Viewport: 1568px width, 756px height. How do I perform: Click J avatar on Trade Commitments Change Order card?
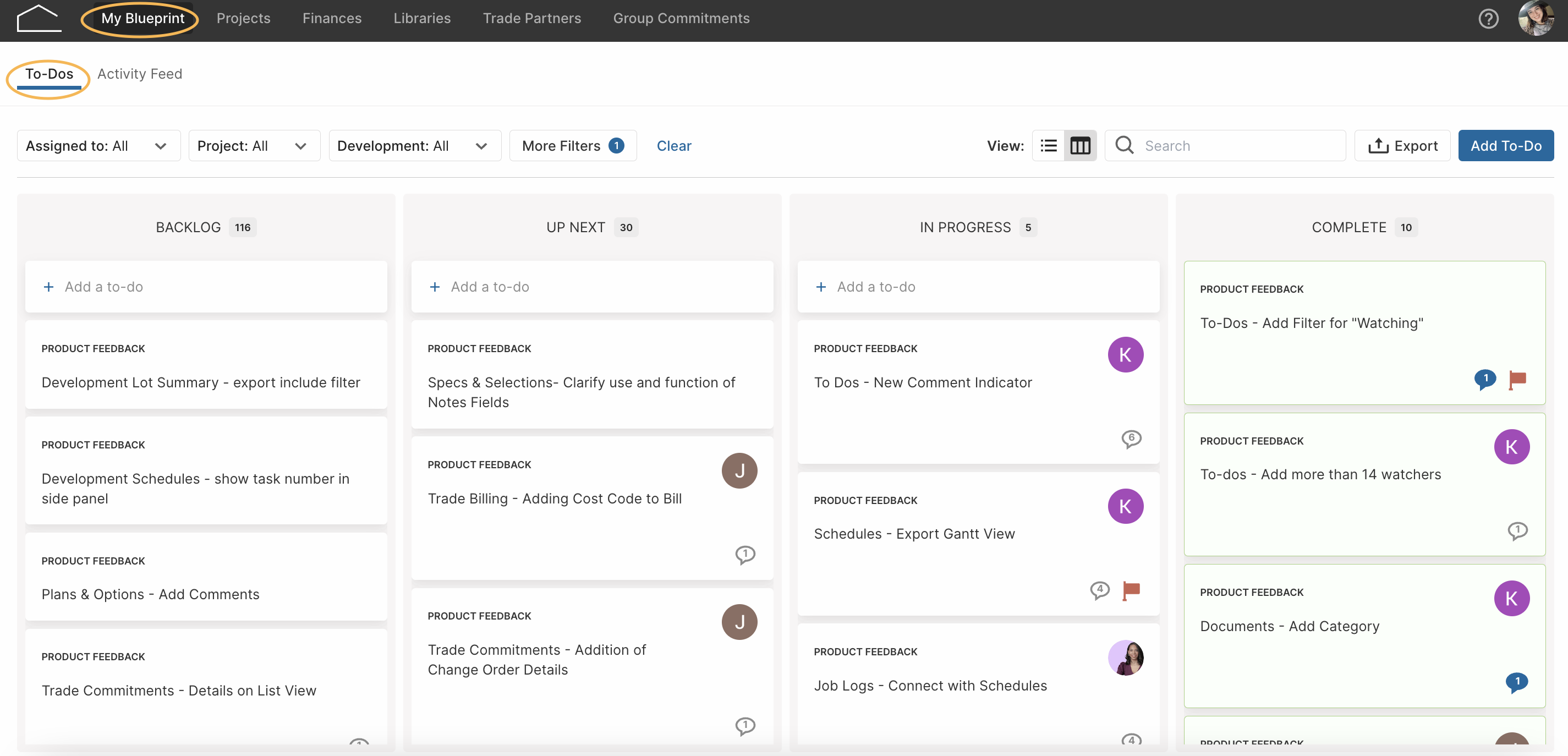point(739,622)
